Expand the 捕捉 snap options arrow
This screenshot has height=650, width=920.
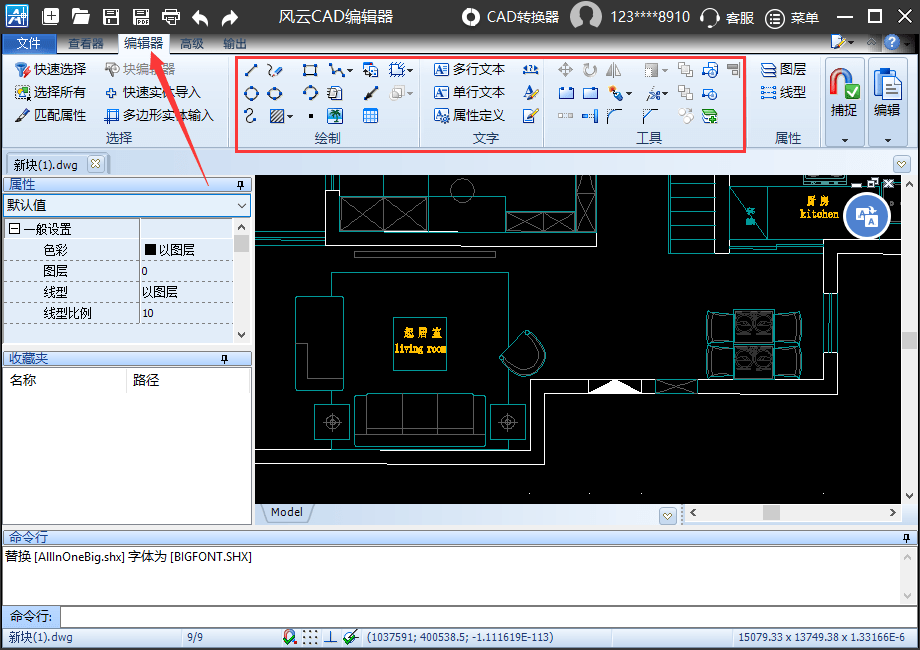[845, 140]
